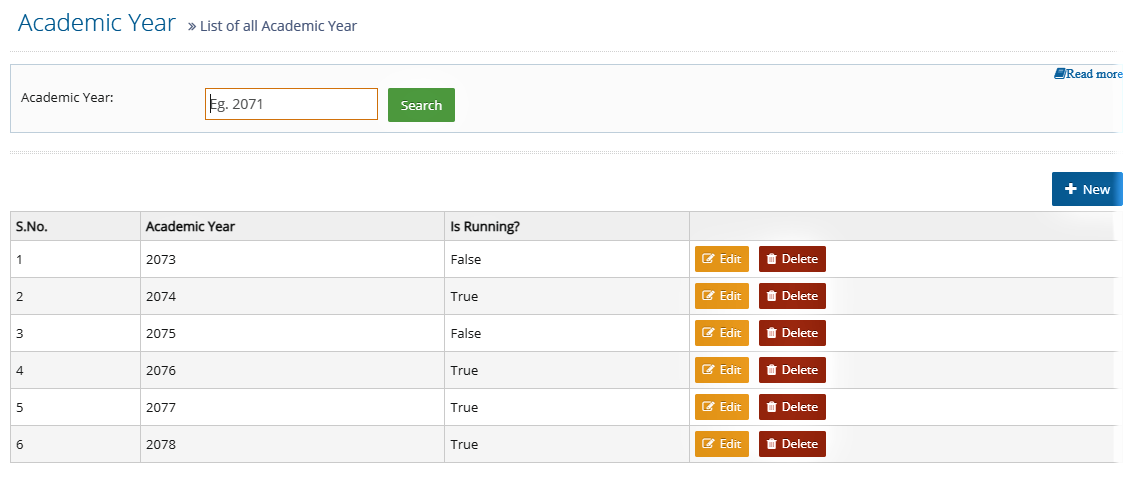
Task: Click the green Search button
Action: [421, 105]
